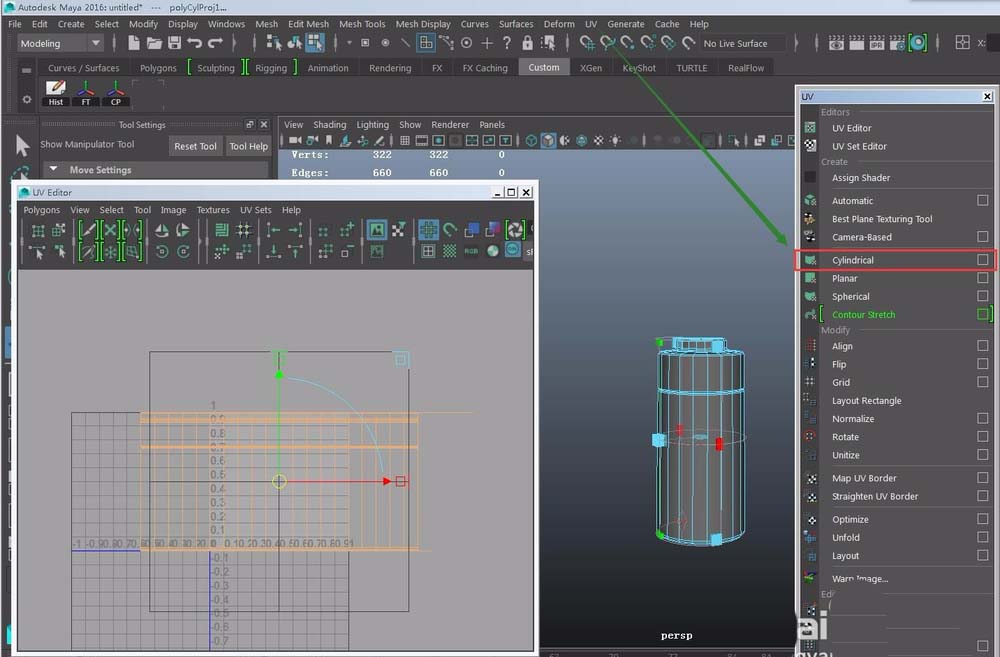This screenshot has height=657, width=1000.
Task: Toggle display image icon in UV Editor toolbar
Action: pos(377,230)
